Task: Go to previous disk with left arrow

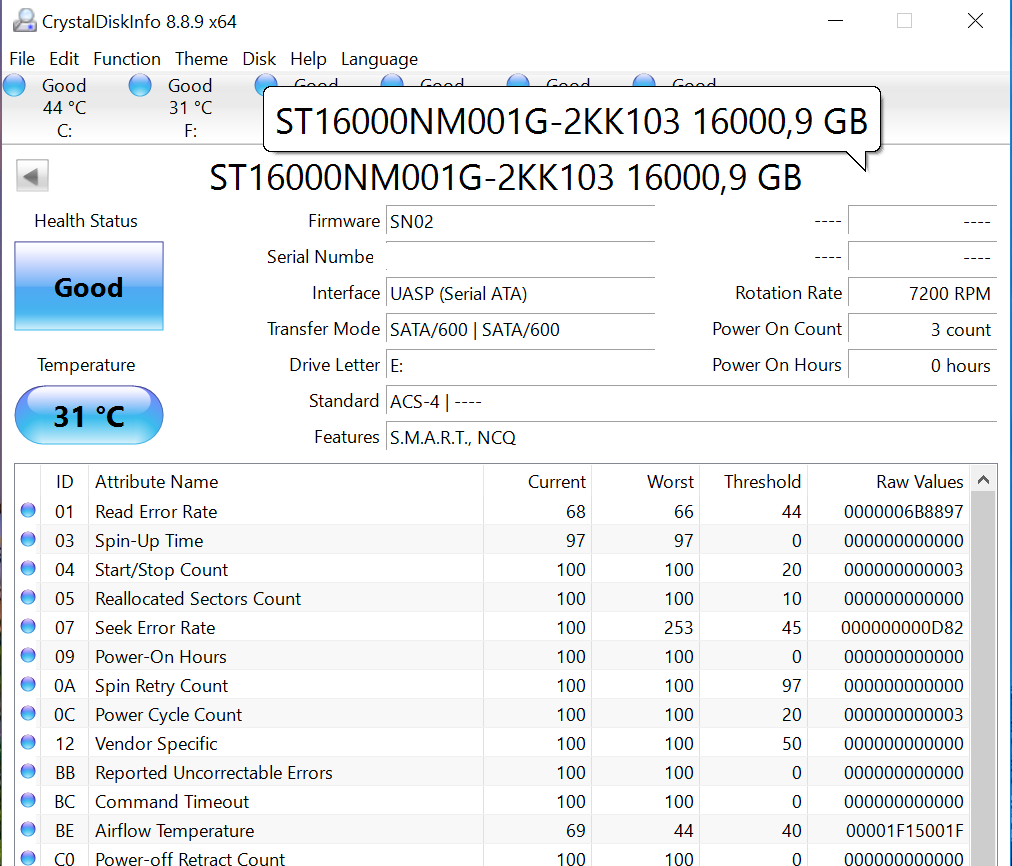Action: [32, 176]
